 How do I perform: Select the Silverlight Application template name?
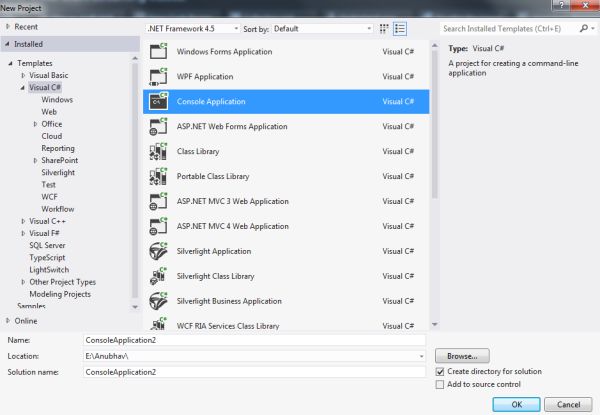point(214,251)
